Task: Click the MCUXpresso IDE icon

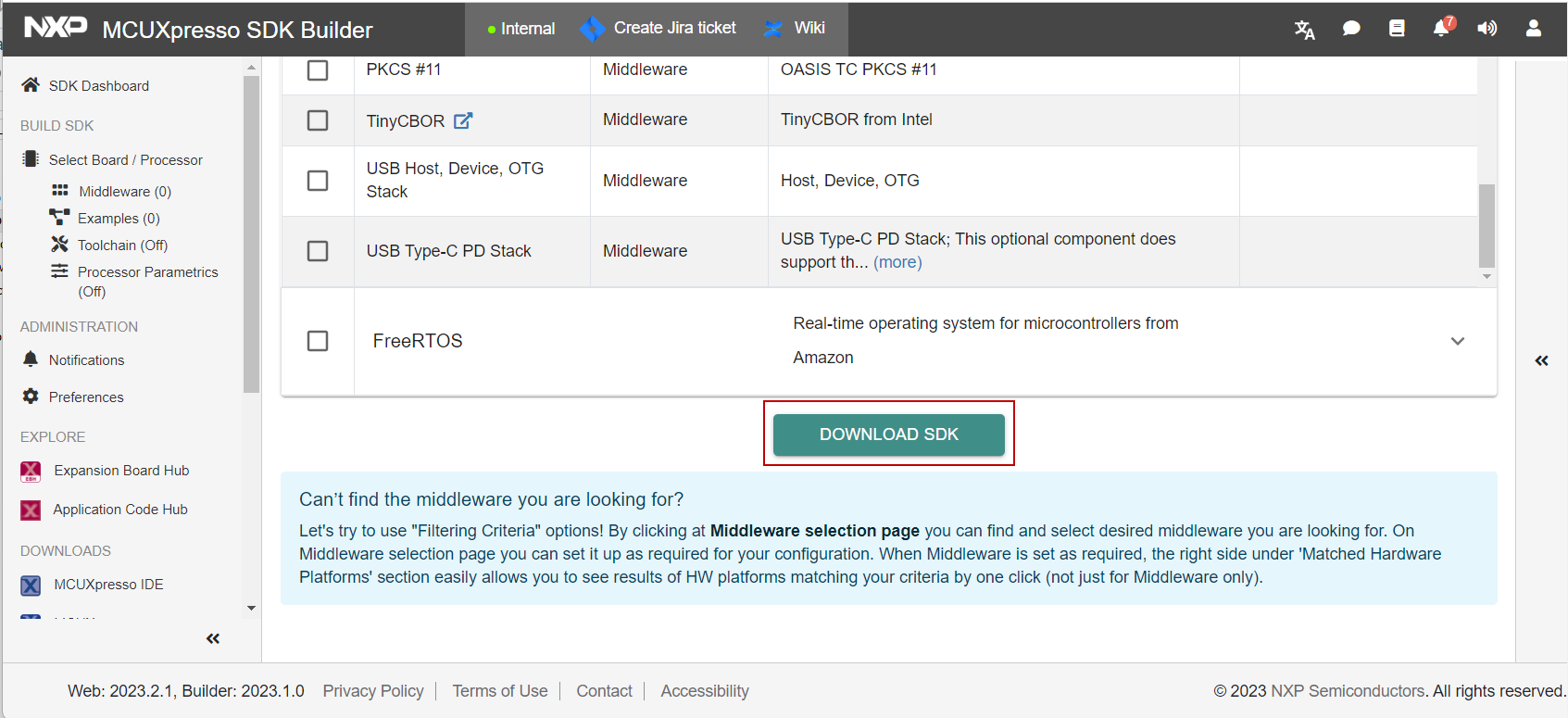Action: click(x=31, y=586)
